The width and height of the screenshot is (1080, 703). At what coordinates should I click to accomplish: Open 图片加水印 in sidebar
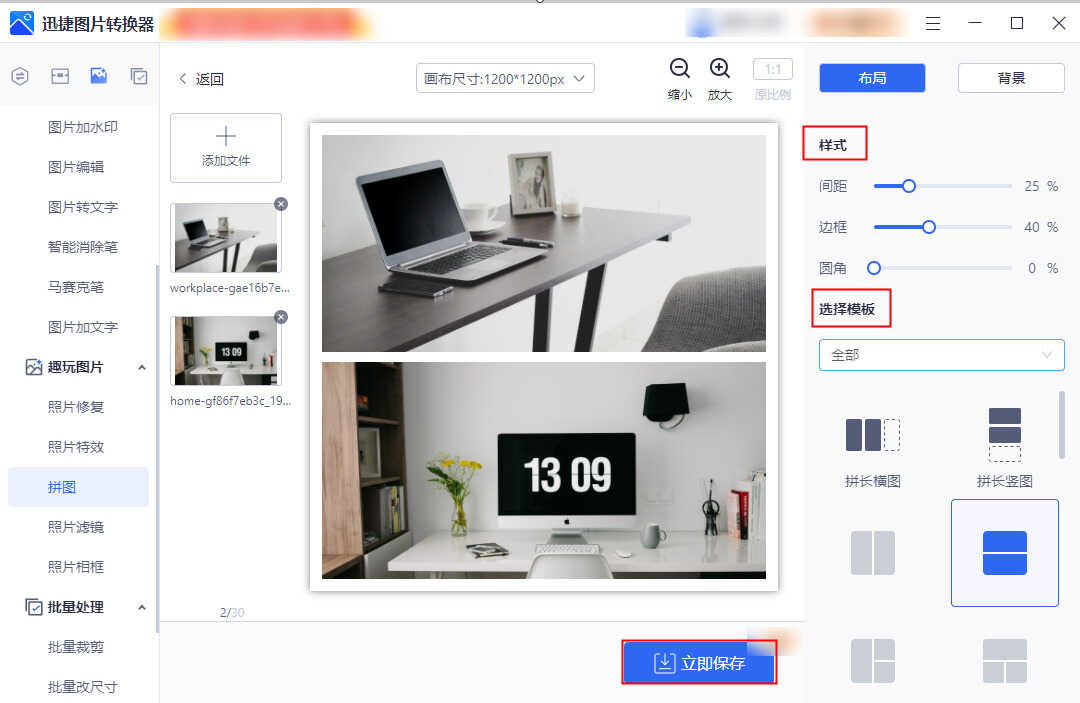tap(83, 127)
